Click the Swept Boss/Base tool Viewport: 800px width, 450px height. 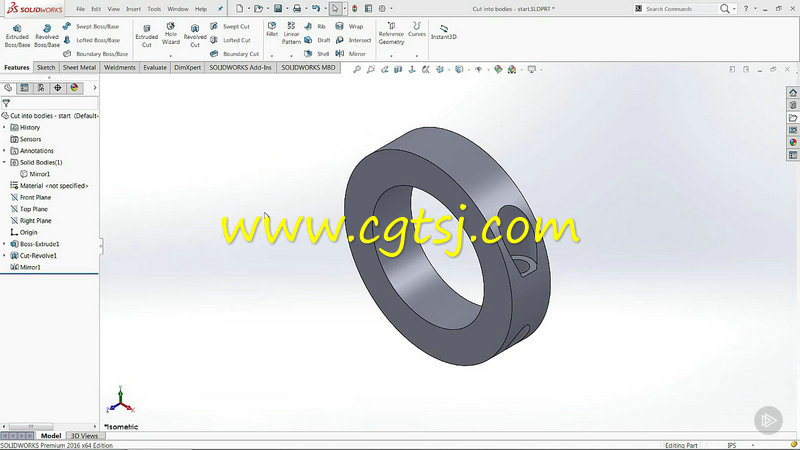(x=91, y=26)
